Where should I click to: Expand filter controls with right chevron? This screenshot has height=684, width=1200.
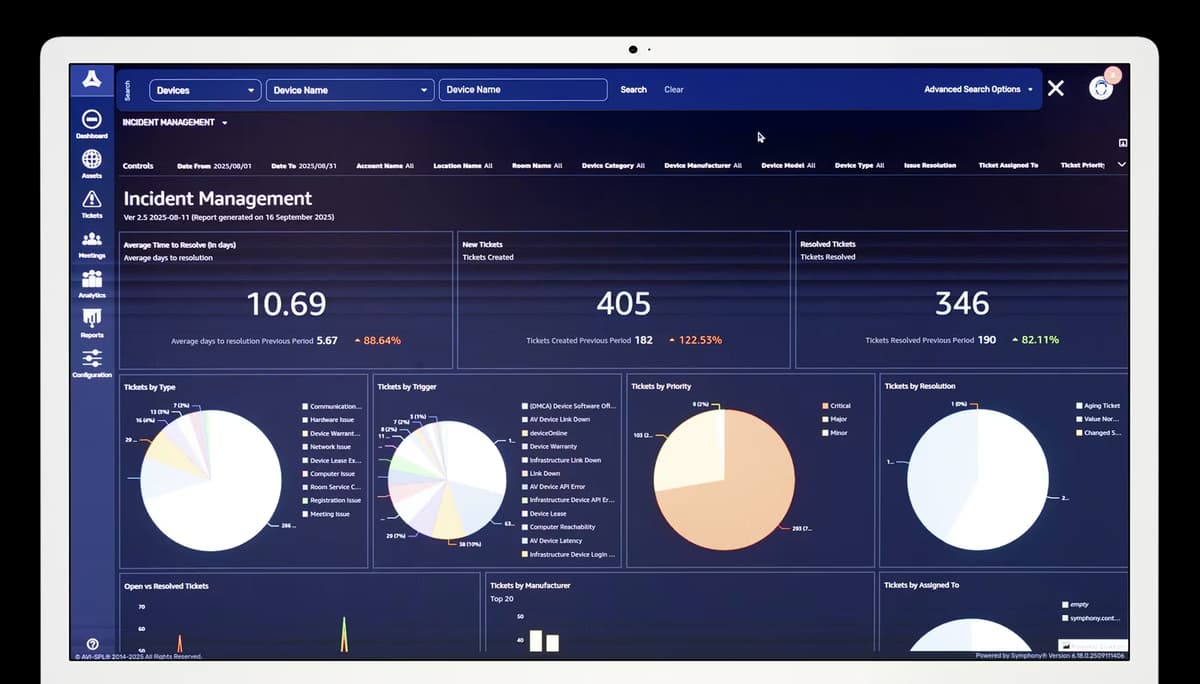tap(1121, 165)
